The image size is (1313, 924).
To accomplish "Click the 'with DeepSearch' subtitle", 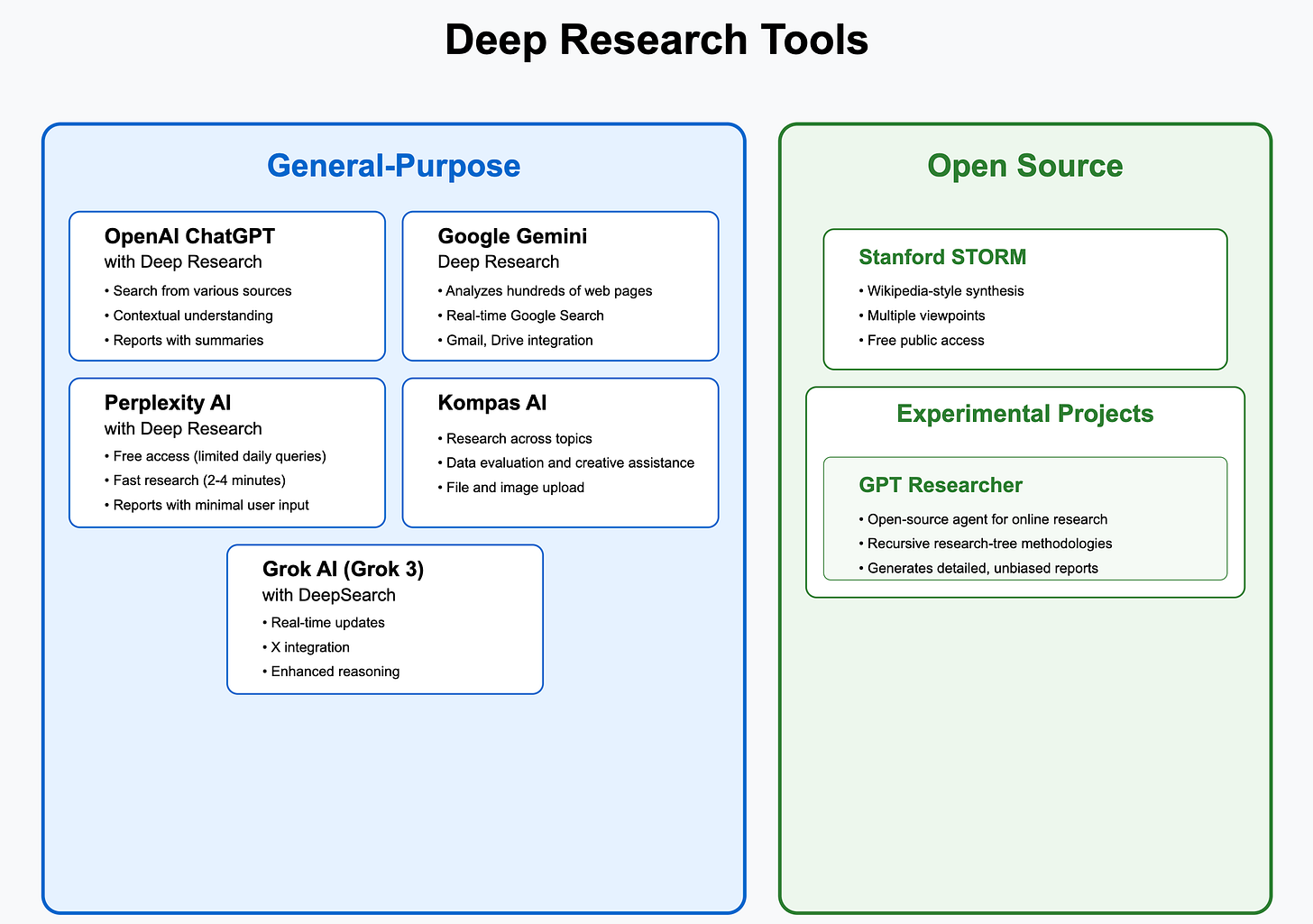I will pyautogui.click(x=329, y=596).
